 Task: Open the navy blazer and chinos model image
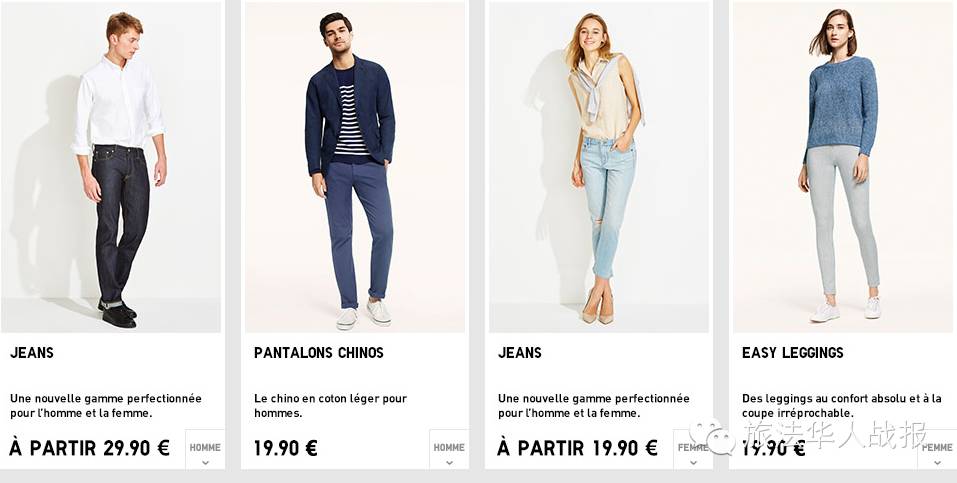click(355, 167)
